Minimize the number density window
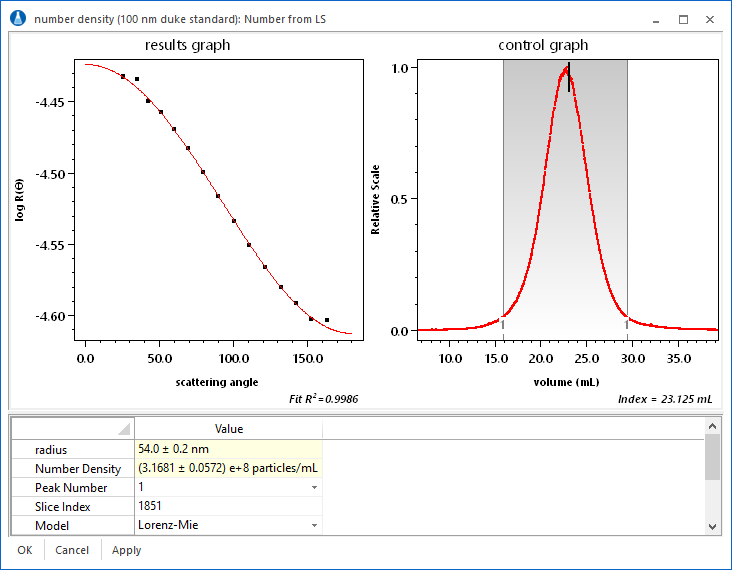 (x=657, y=19)
